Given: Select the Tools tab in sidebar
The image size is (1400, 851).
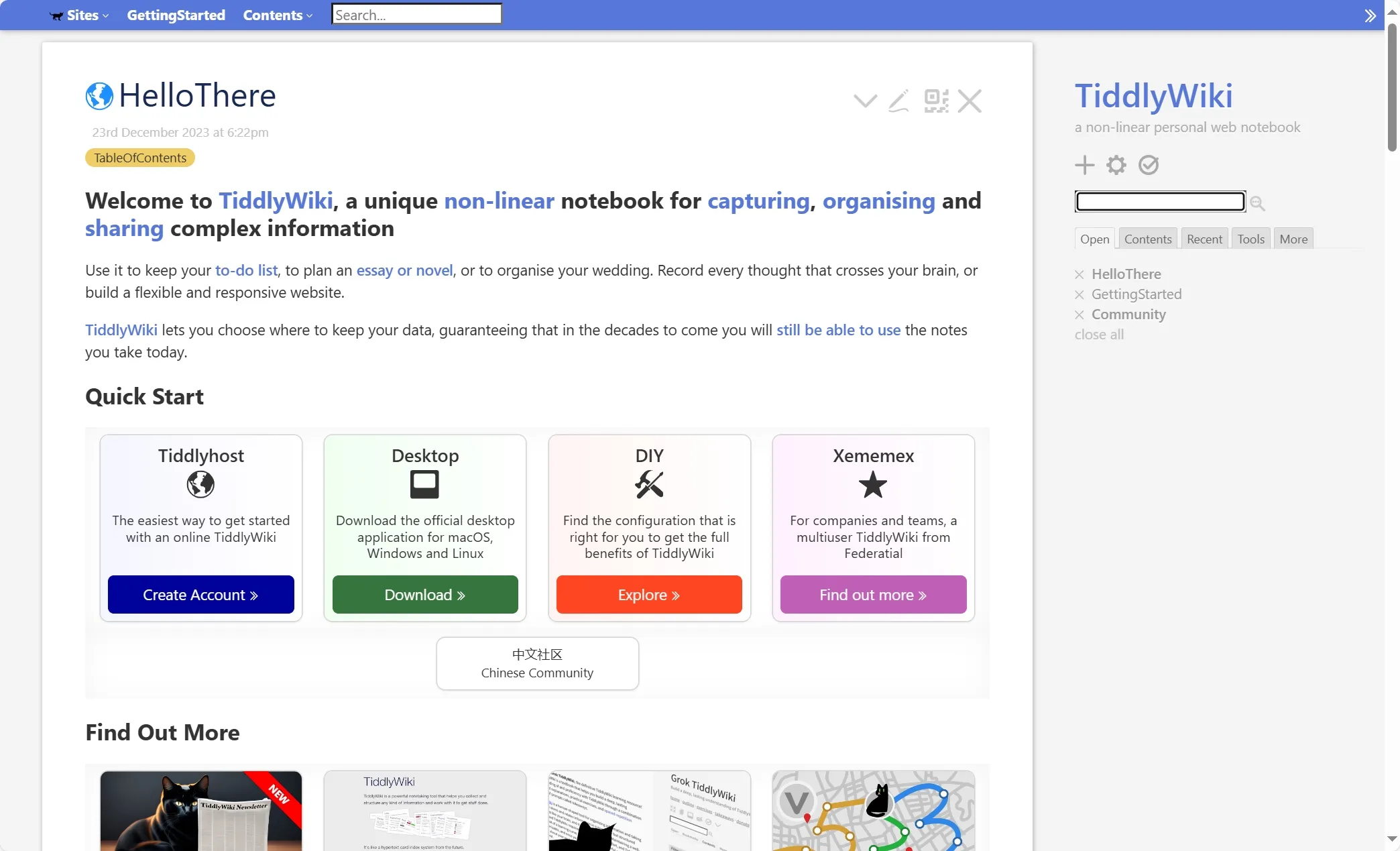Looking at the screenshot, I should pyautogui.click(x=1250, y=238).
